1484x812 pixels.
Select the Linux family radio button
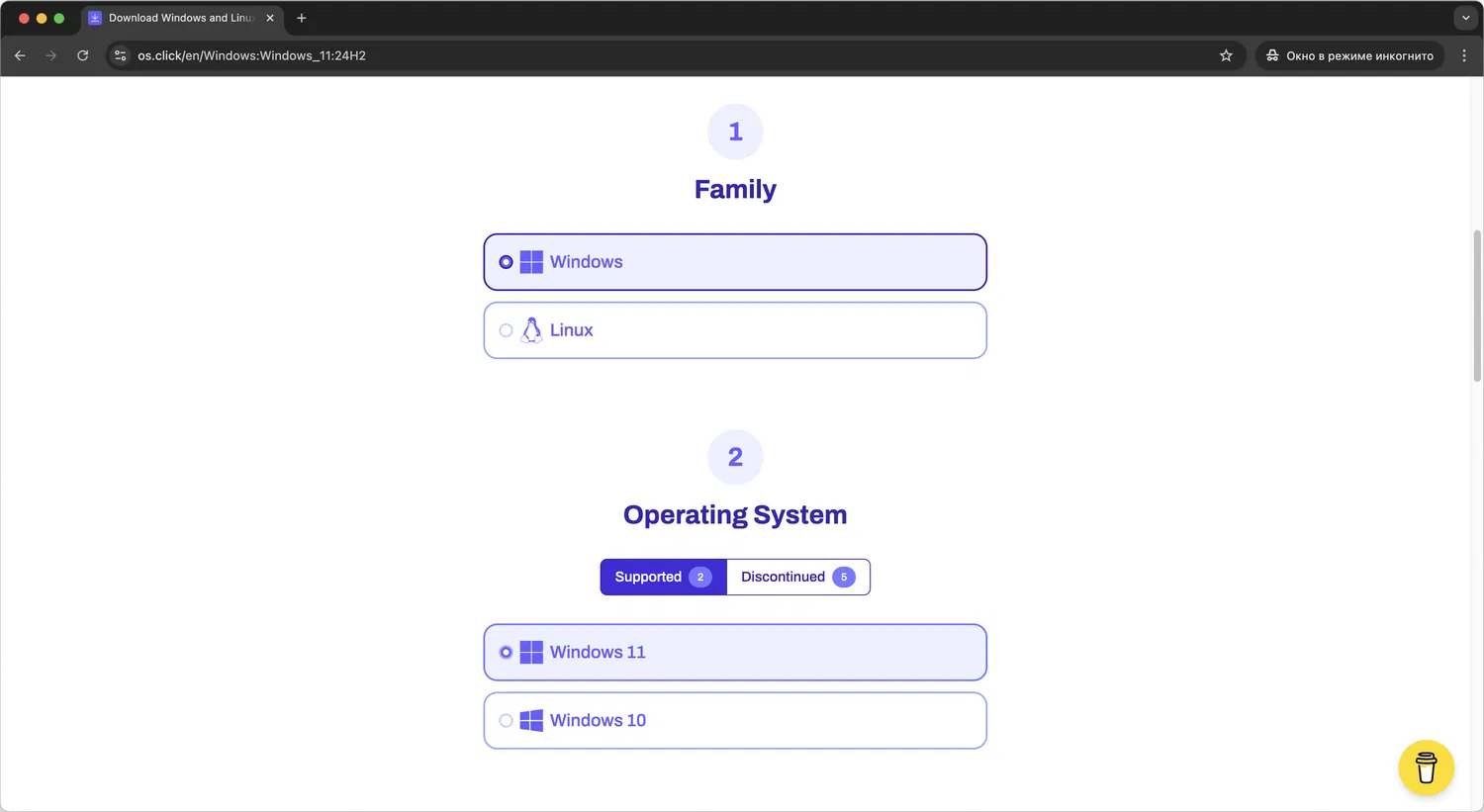point(506,330)
